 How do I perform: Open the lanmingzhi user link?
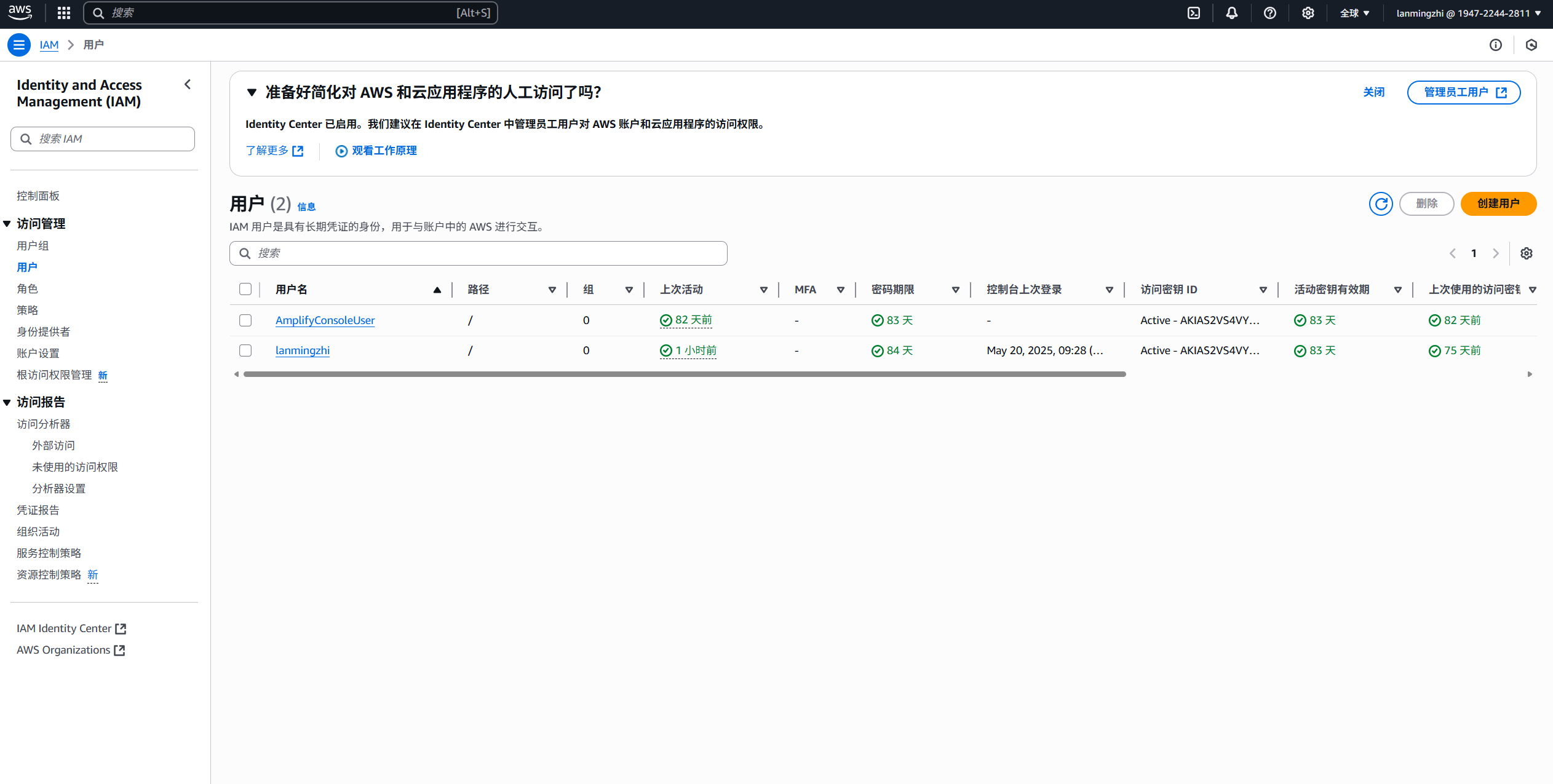click(302, 350)
